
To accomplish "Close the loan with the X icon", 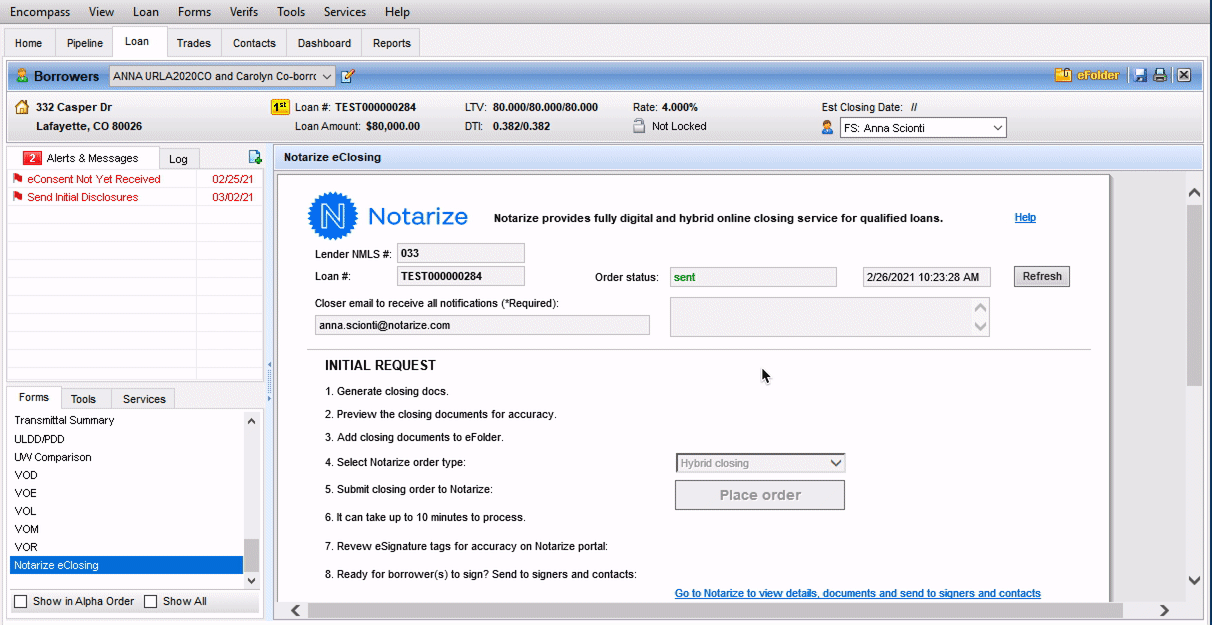I will 1183,75.
